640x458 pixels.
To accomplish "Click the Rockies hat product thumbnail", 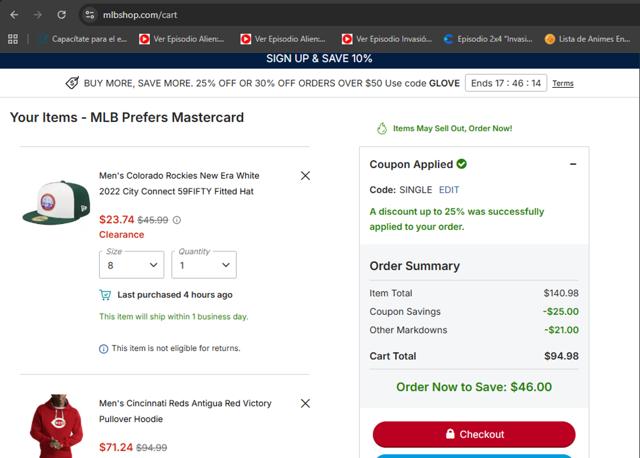I will click(x=56, y=203).
